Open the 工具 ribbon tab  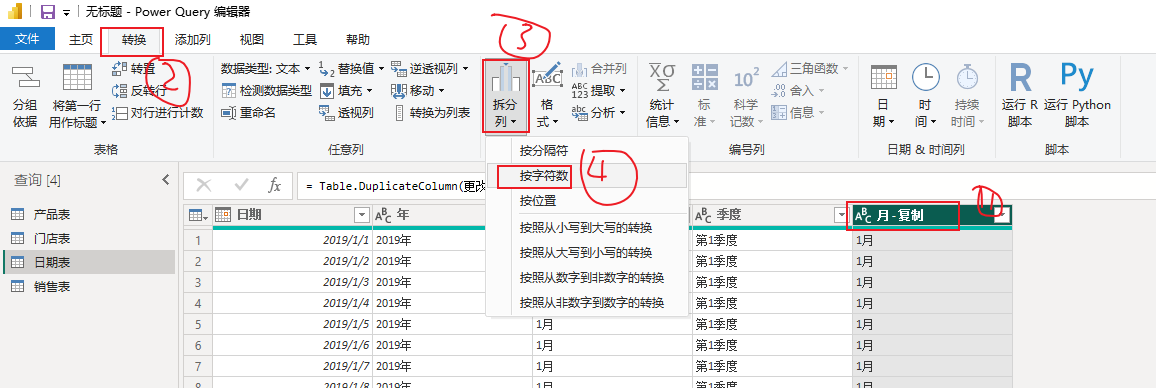(305, 40)
